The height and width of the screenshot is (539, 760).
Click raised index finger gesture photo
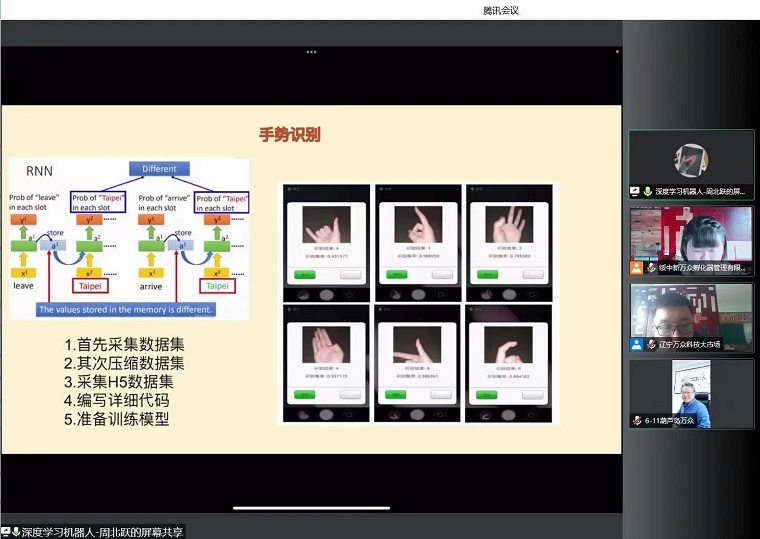click(x=418, y=224)
